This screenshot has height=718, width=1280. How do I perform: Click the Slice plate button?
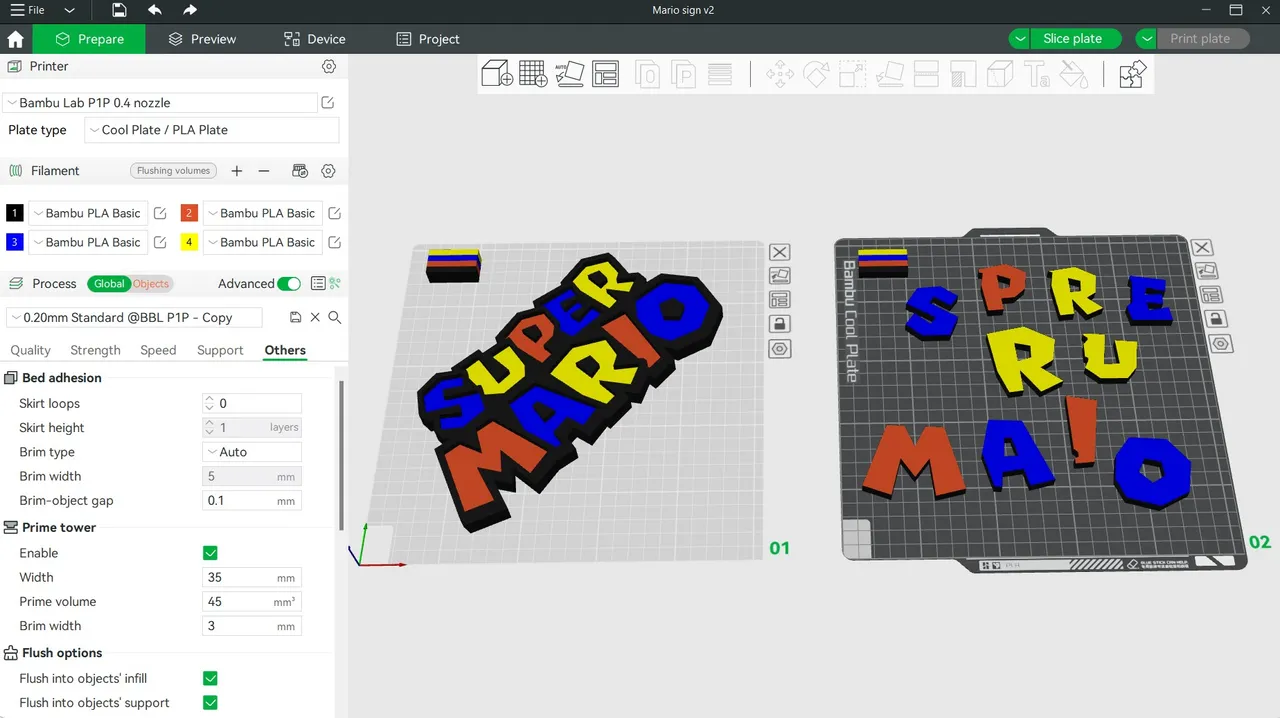[x=1074, y=38]
